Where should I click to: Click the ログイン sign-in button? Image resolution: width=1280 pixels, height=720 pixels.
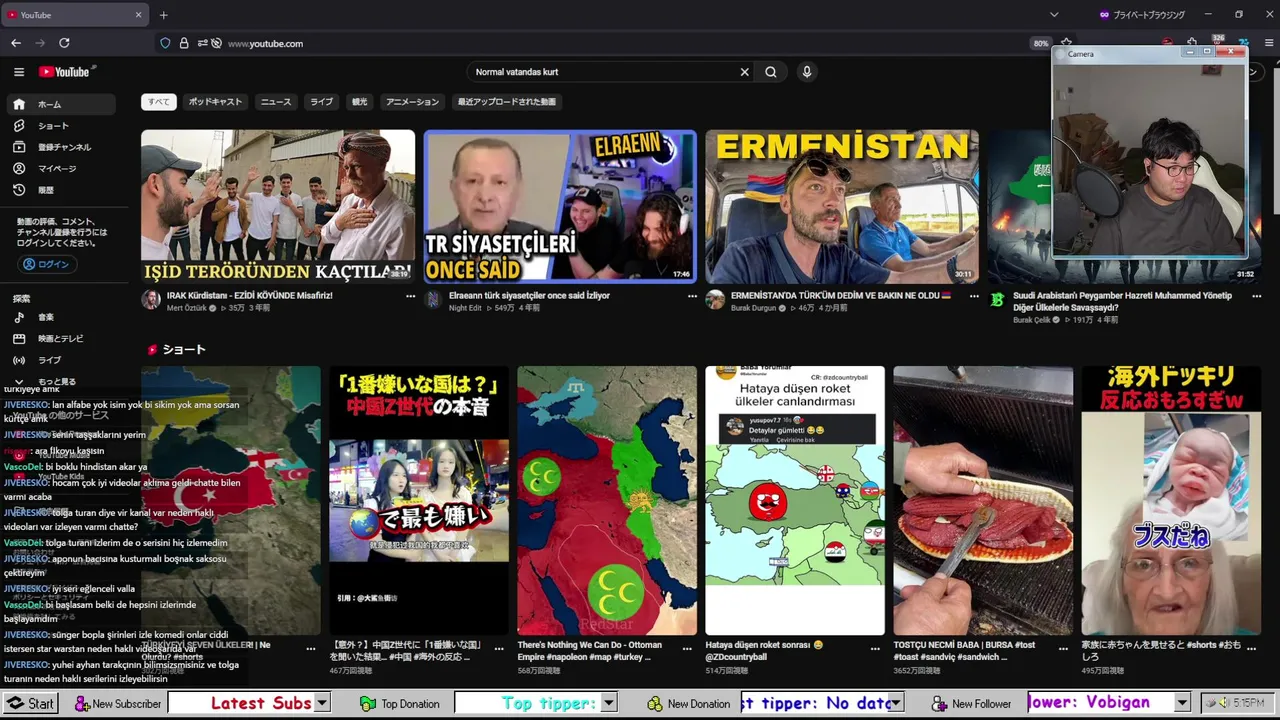click(x=46, y=264)
